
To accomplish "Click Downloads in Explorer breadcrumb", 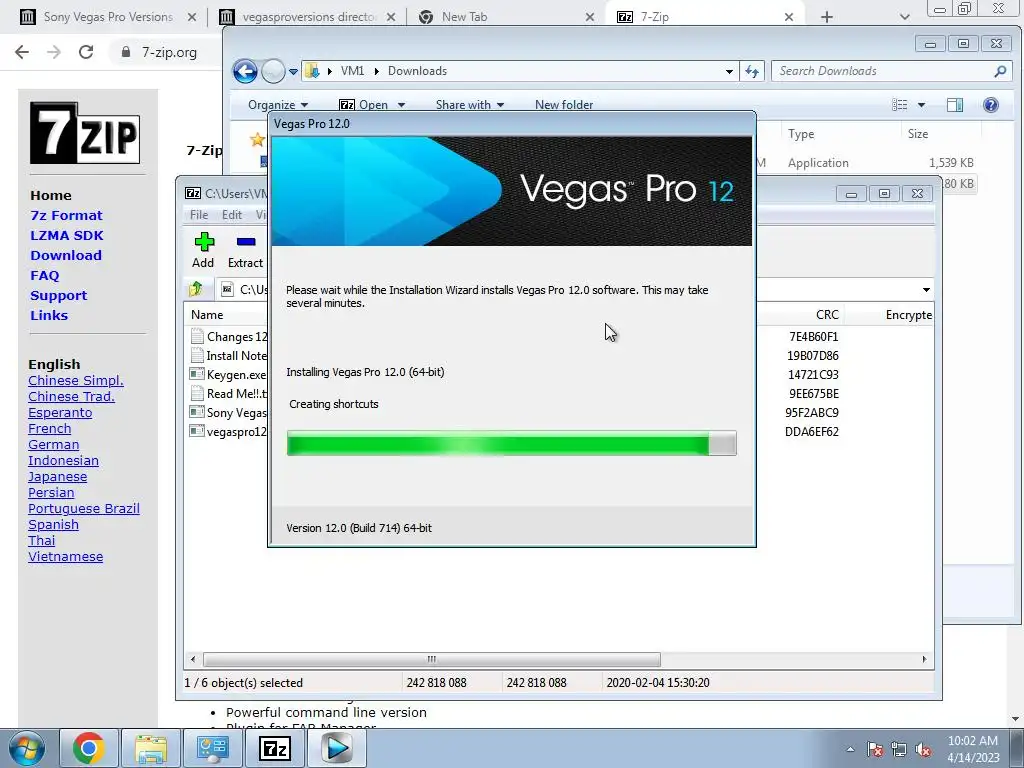I will (x=417, y=71).
